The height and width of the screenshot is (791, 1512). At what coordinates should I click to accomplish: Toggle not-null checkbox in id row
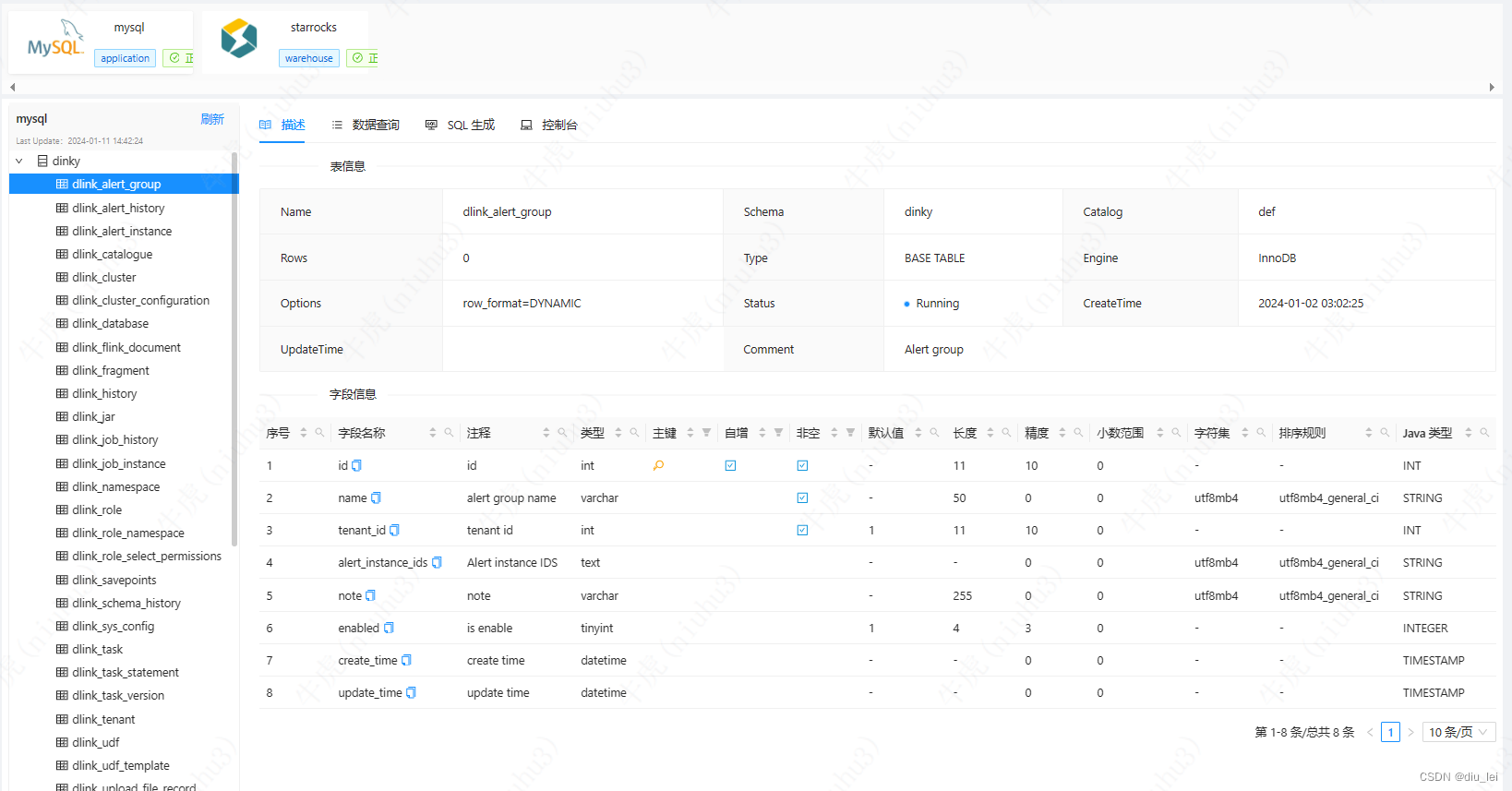coord(802,466)
